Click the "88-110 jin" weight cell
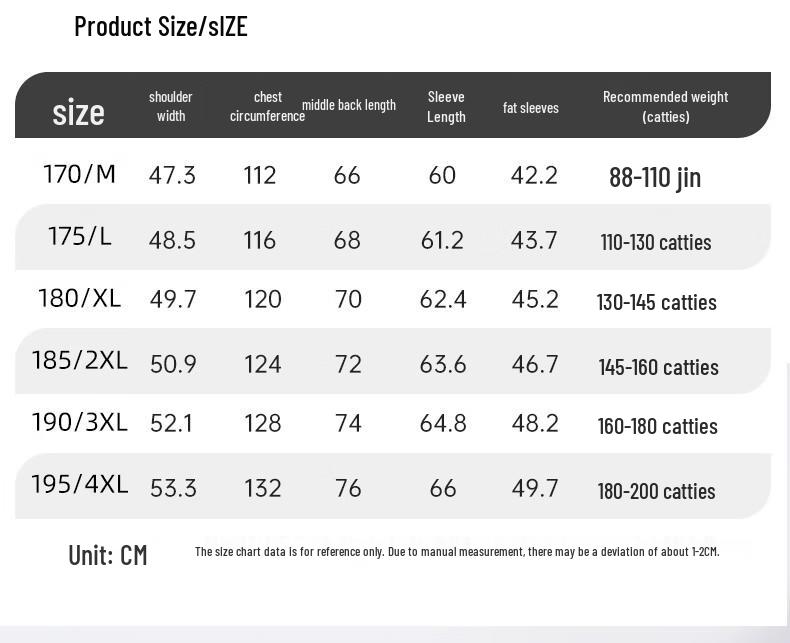 coord(655,178)
